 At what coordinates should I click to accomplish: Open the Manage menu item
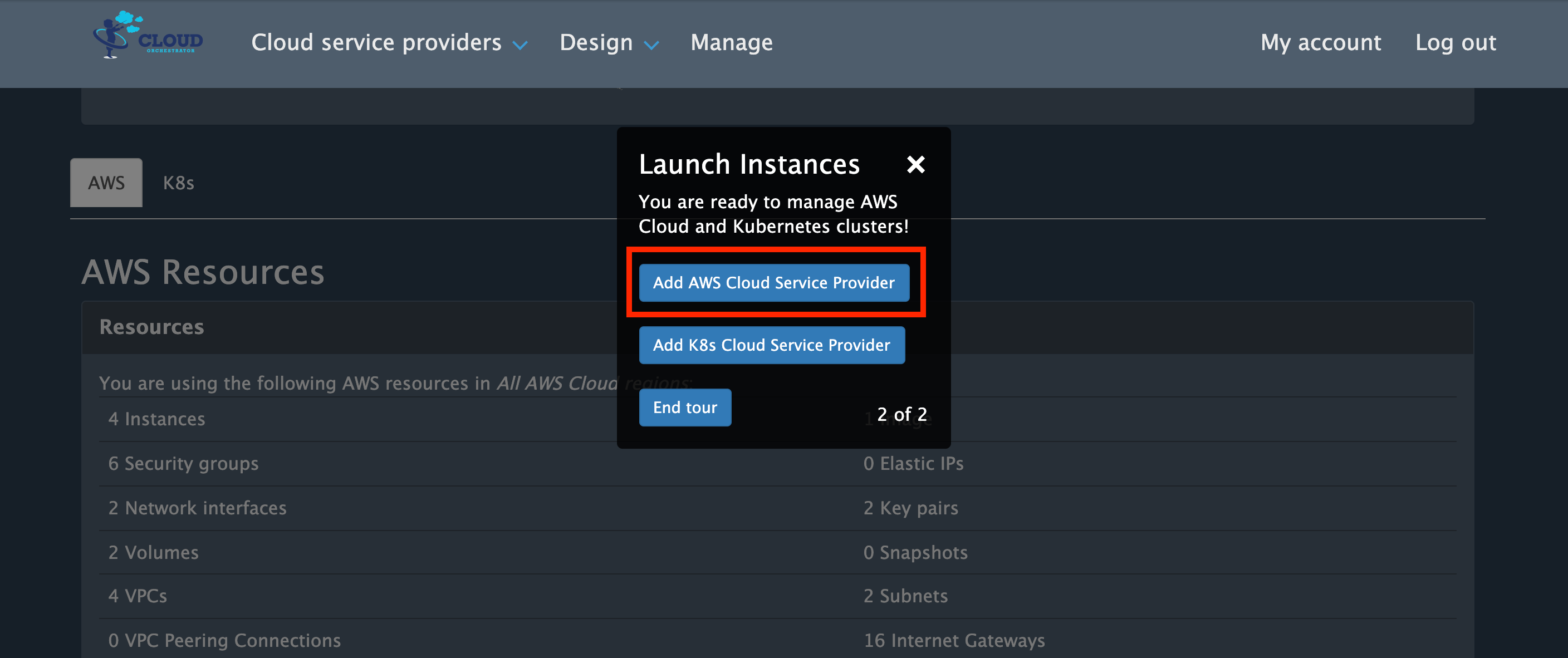(731, 43)
